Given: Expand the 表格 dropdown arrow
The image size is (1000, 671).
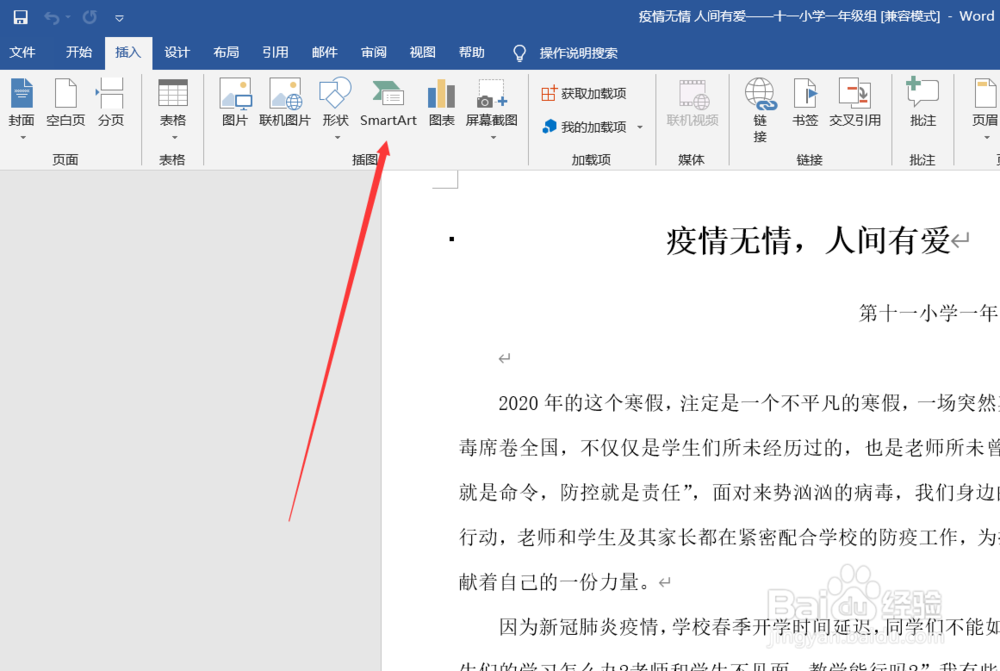Looking at the screenshot, I should pyautogui.click(x=174, y=137).
